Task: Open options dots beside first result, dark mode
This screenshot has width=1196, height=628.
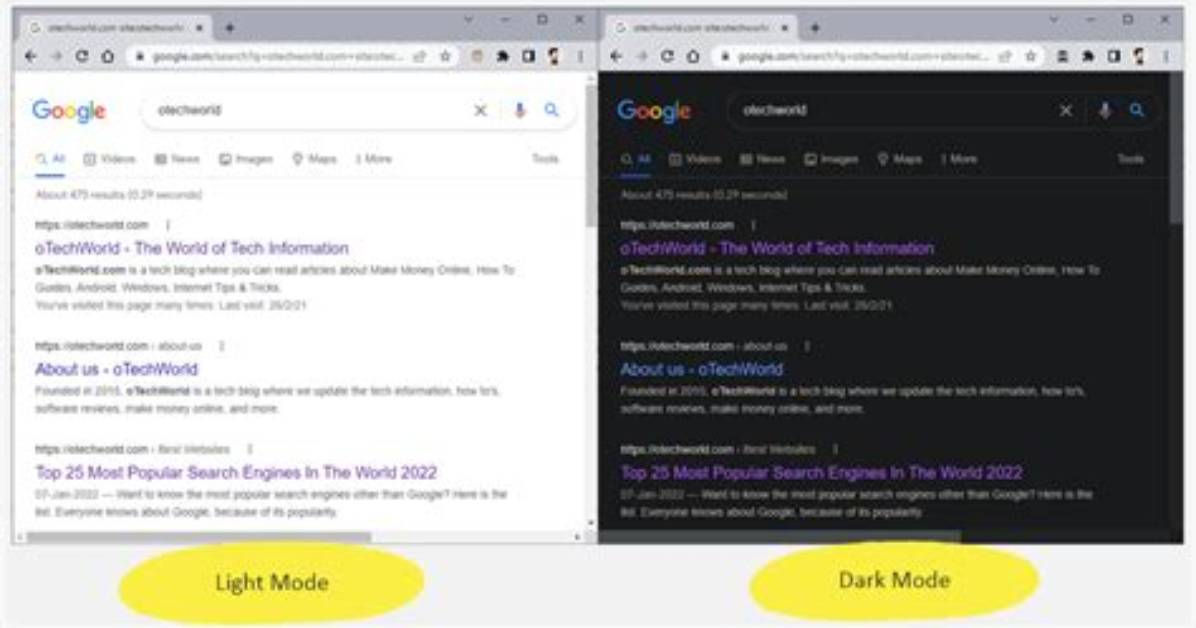Action: (754, 225)
